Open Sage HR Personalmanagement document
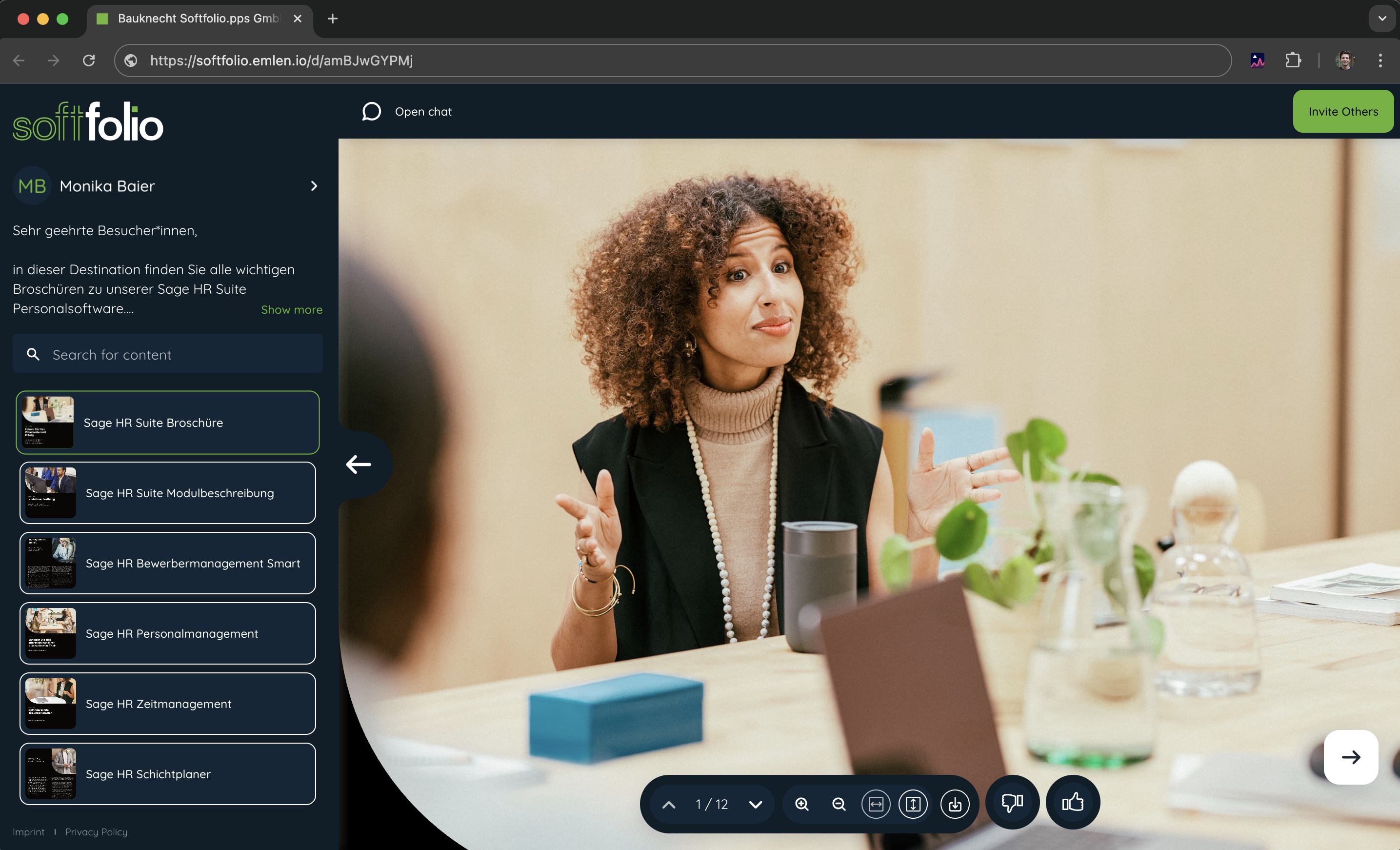The image size is (1400, 850). 168,633
